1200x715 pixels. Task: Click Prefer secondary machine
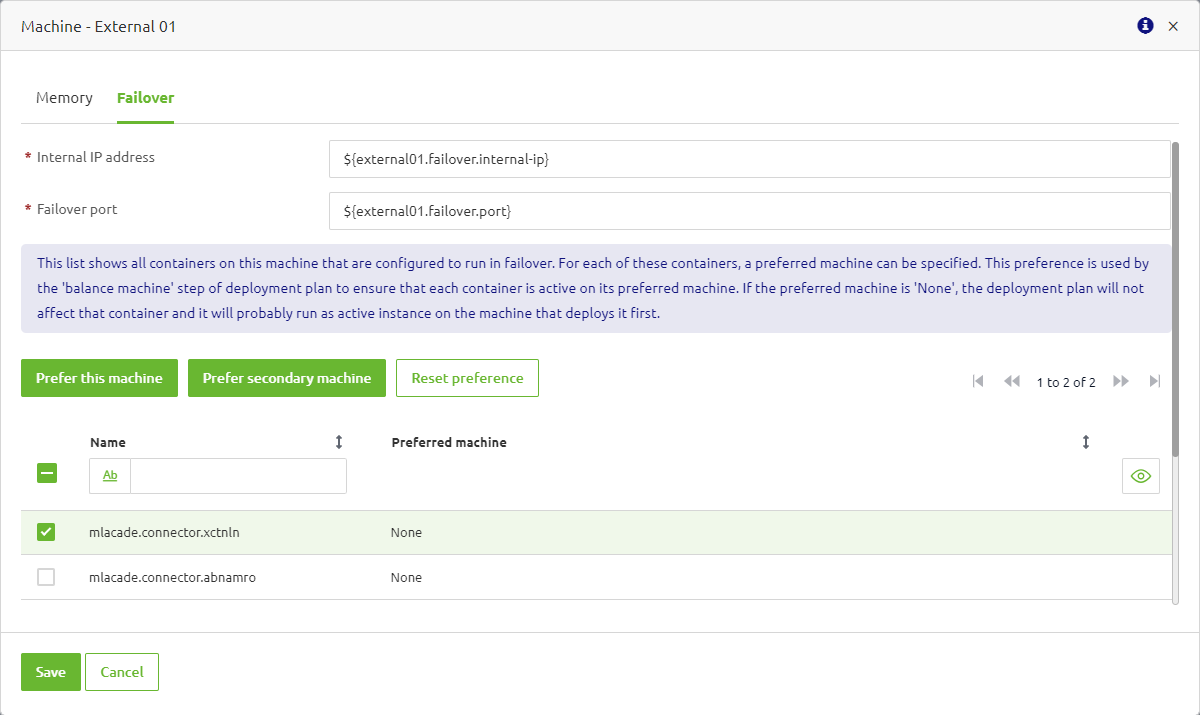286,378
